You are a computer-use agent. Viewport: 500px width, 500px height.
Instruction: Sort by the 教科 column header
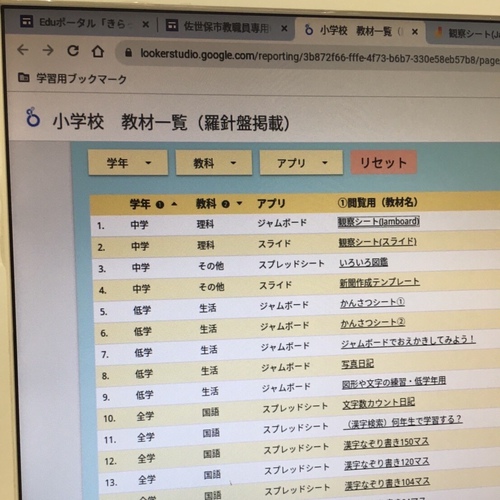click(206, 203)
